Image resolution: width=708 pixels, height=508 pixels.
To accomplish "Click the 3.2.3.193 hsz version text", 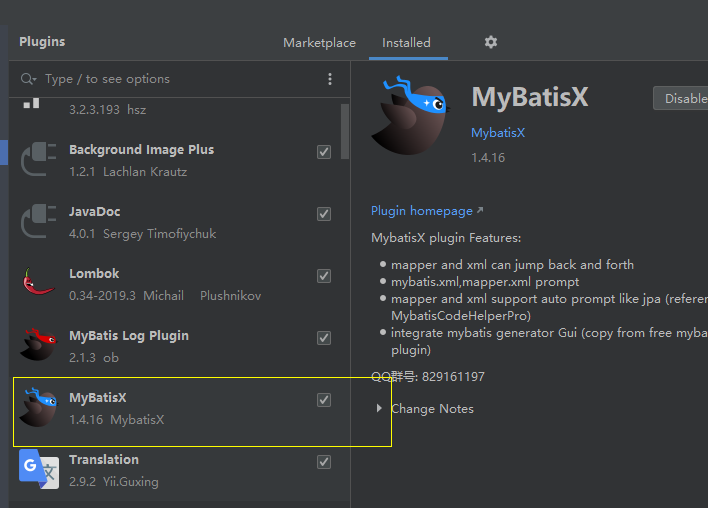I will pyautogui.click(x=107, y=110).
